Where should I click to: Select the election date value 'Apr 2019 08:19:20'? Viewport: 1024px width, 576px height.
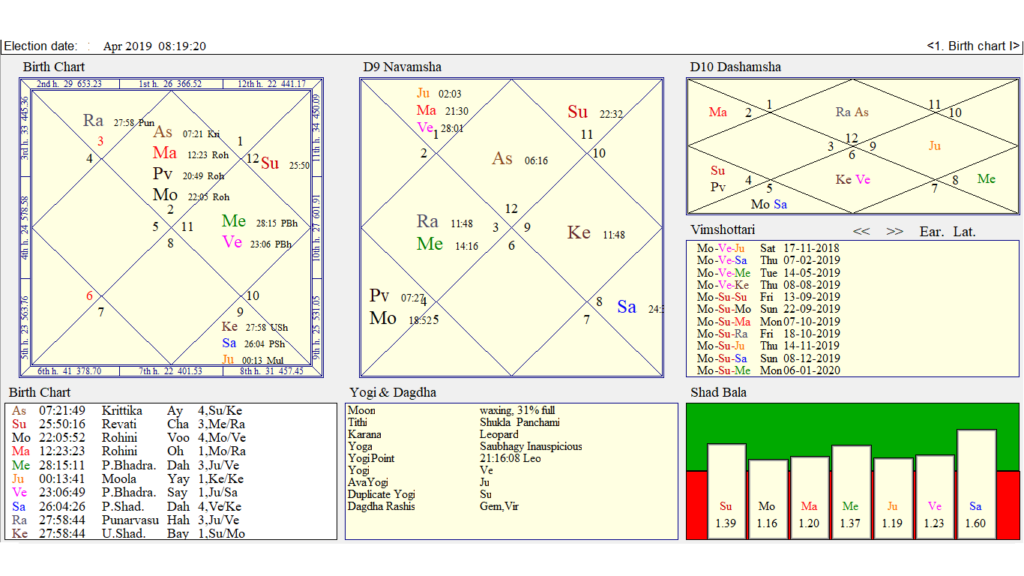click(x=155, y=46)
